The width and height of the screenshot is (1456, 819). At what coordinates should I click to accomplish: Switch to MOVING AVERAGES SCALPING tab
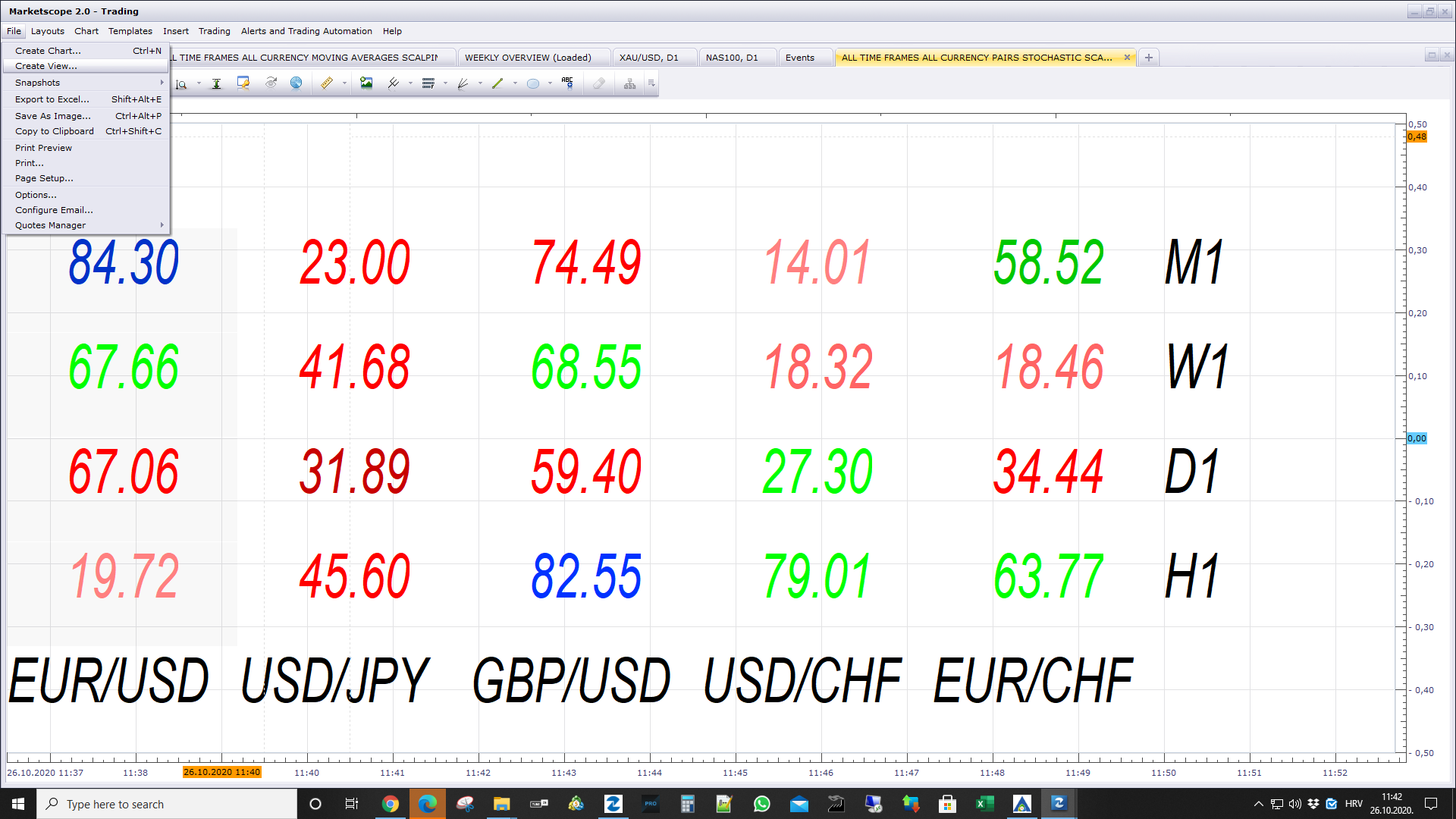coord(311,58)
